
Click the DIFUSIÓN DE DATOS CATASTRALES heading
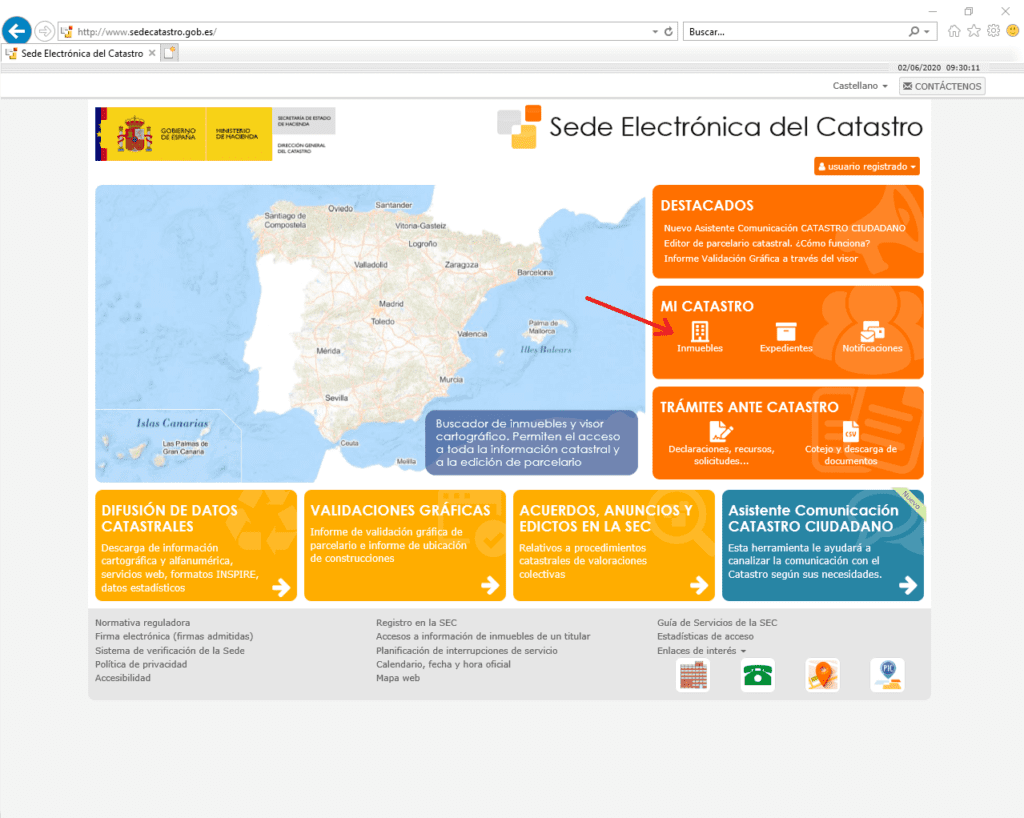[x=169, y=518]
